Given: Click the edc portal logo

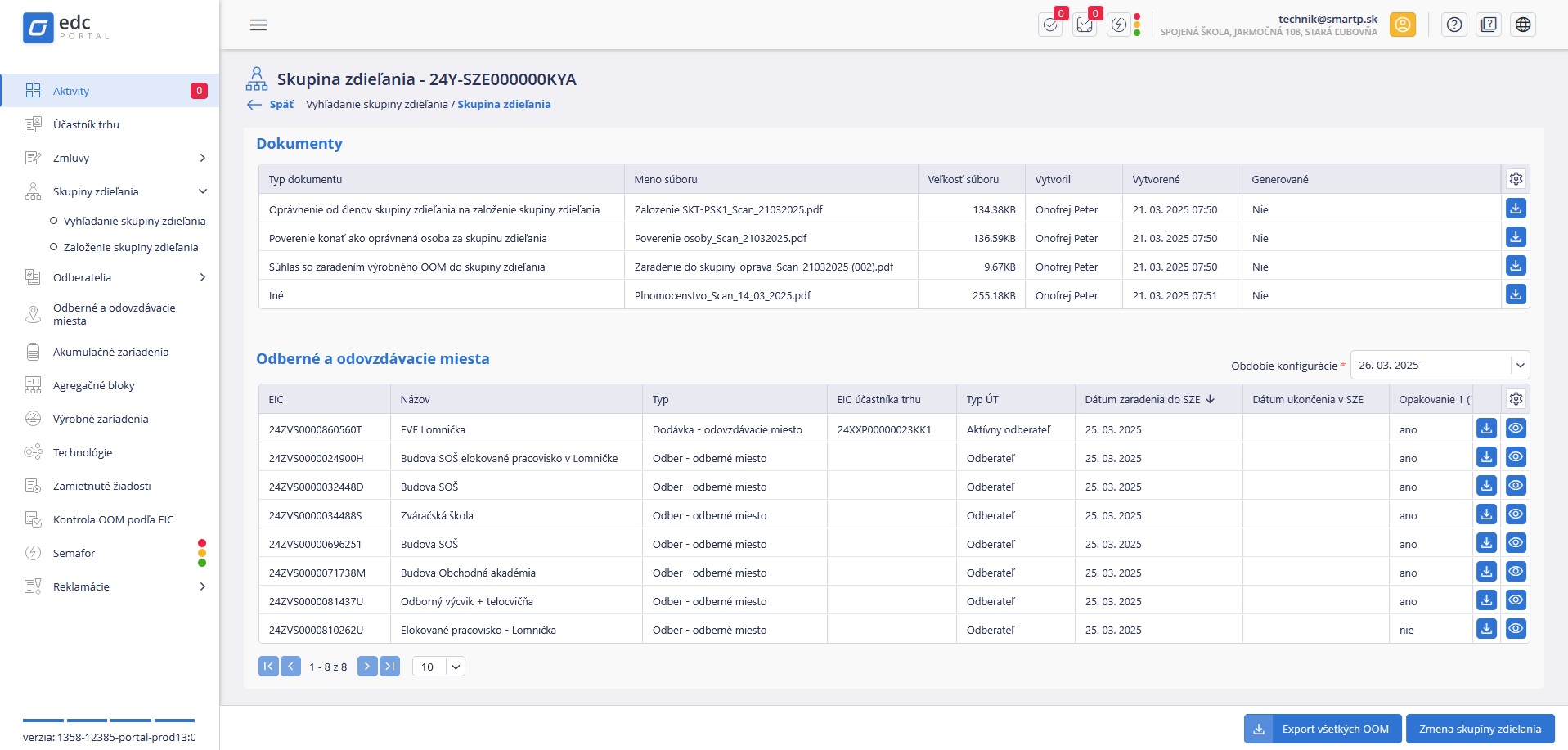Looking at the screenshot, I should 65,27.
